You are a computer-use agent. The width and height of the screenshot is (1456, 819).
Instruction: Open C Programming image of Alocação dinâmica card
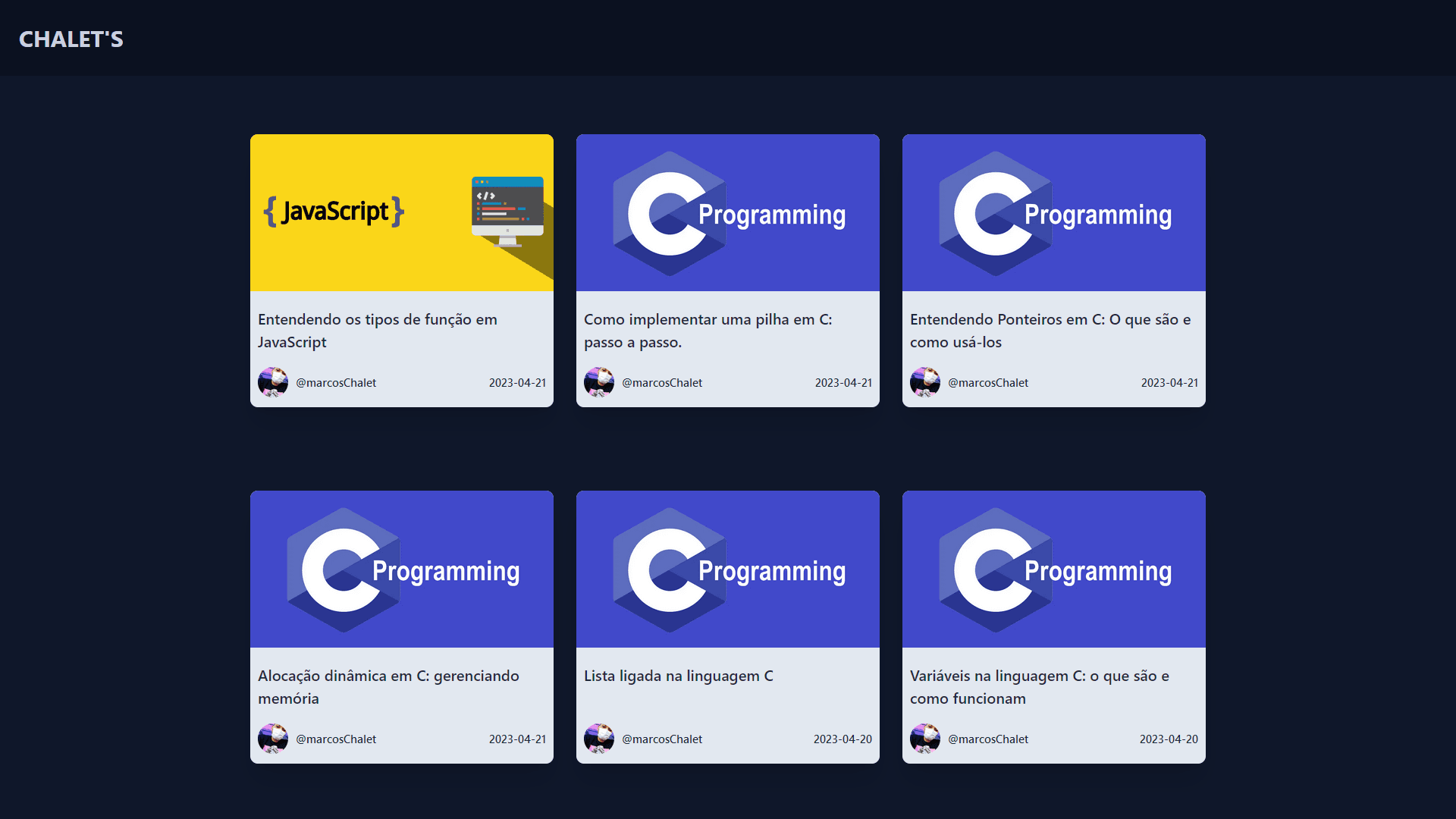coord(402,569)
